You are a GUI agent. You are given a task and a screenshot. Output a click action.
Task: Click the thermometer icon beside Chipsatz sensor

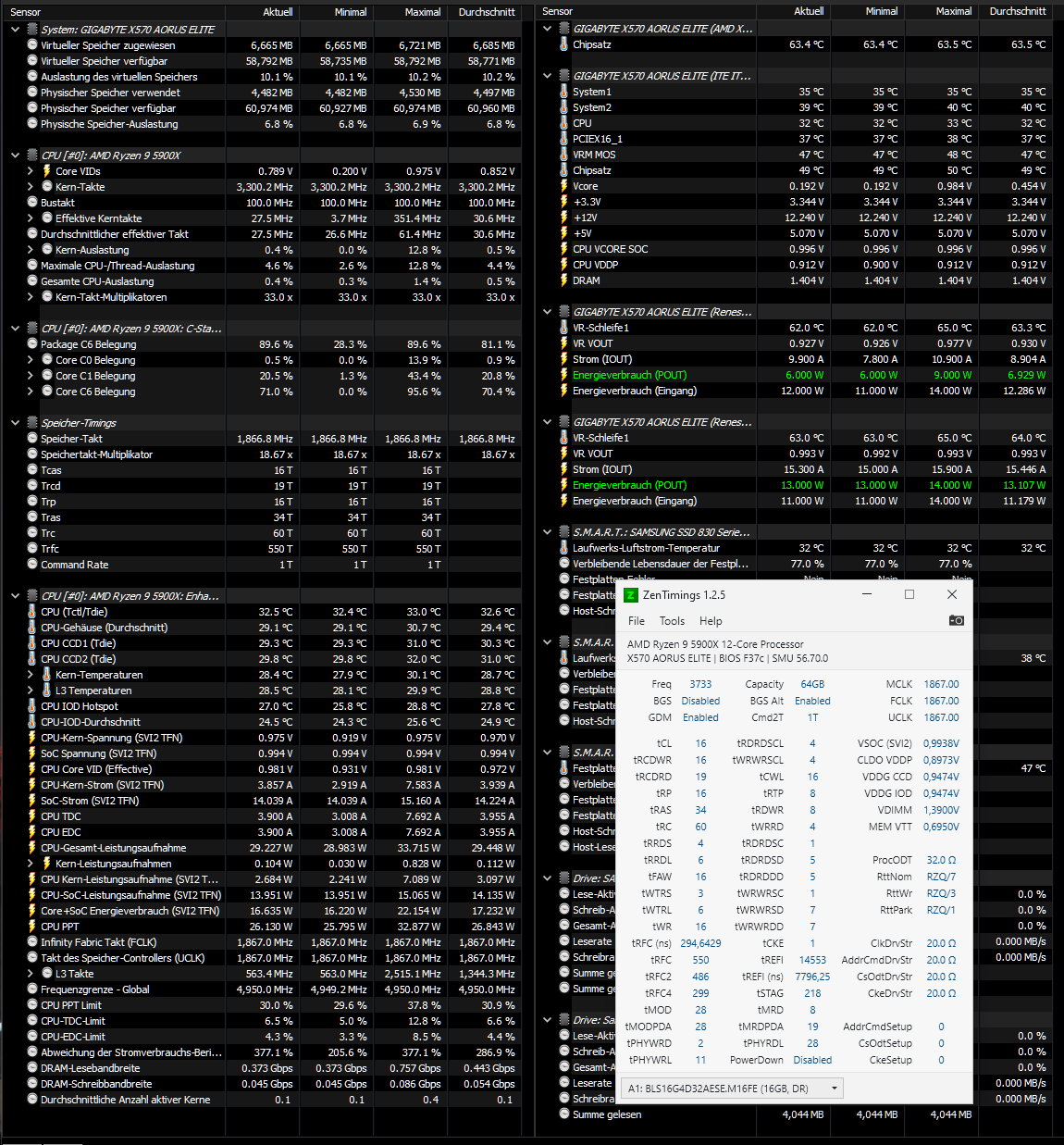click(563, 44)
